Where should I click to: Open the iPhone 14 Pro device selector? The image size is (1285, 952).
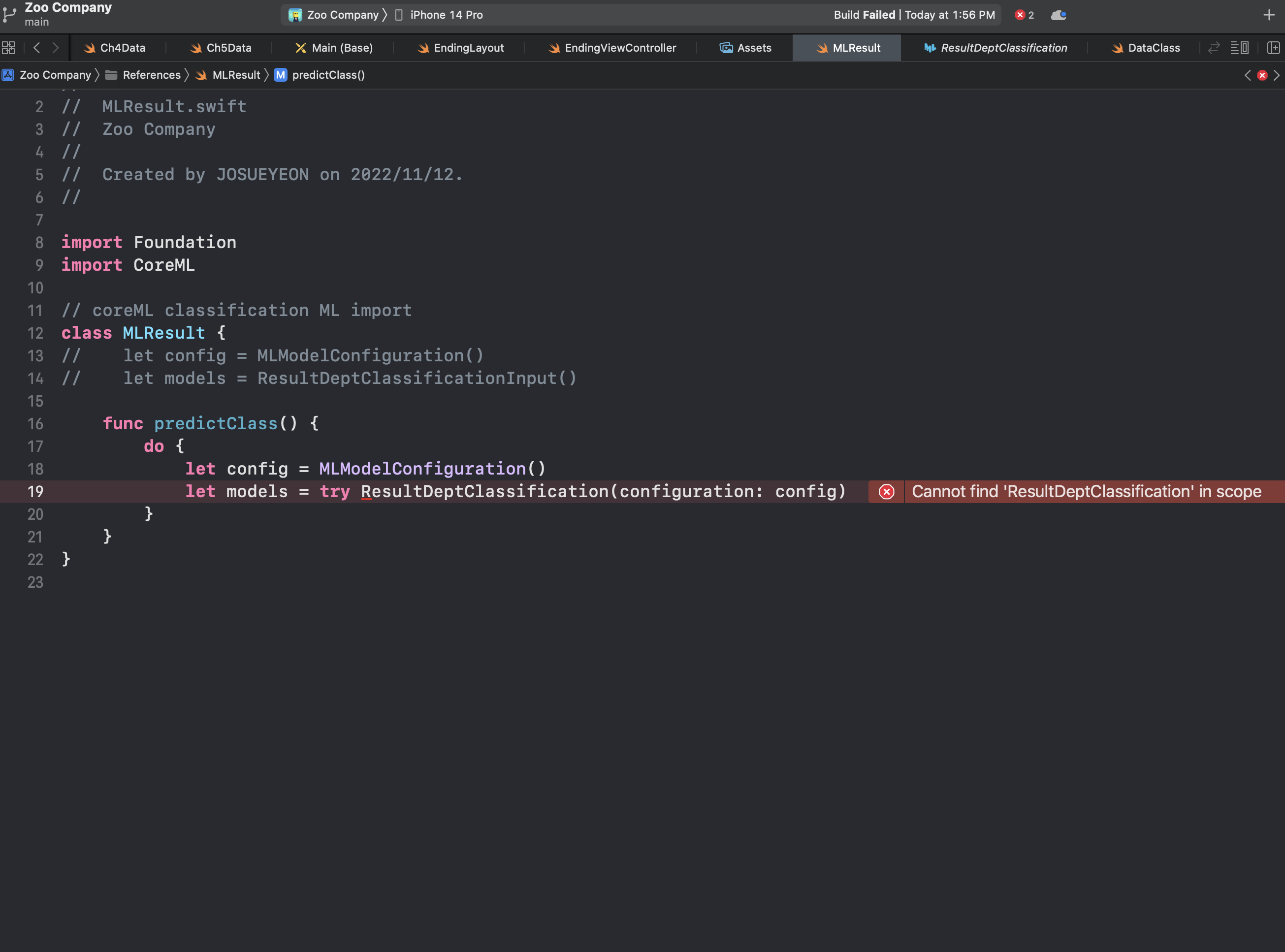(x=446, y=15)
